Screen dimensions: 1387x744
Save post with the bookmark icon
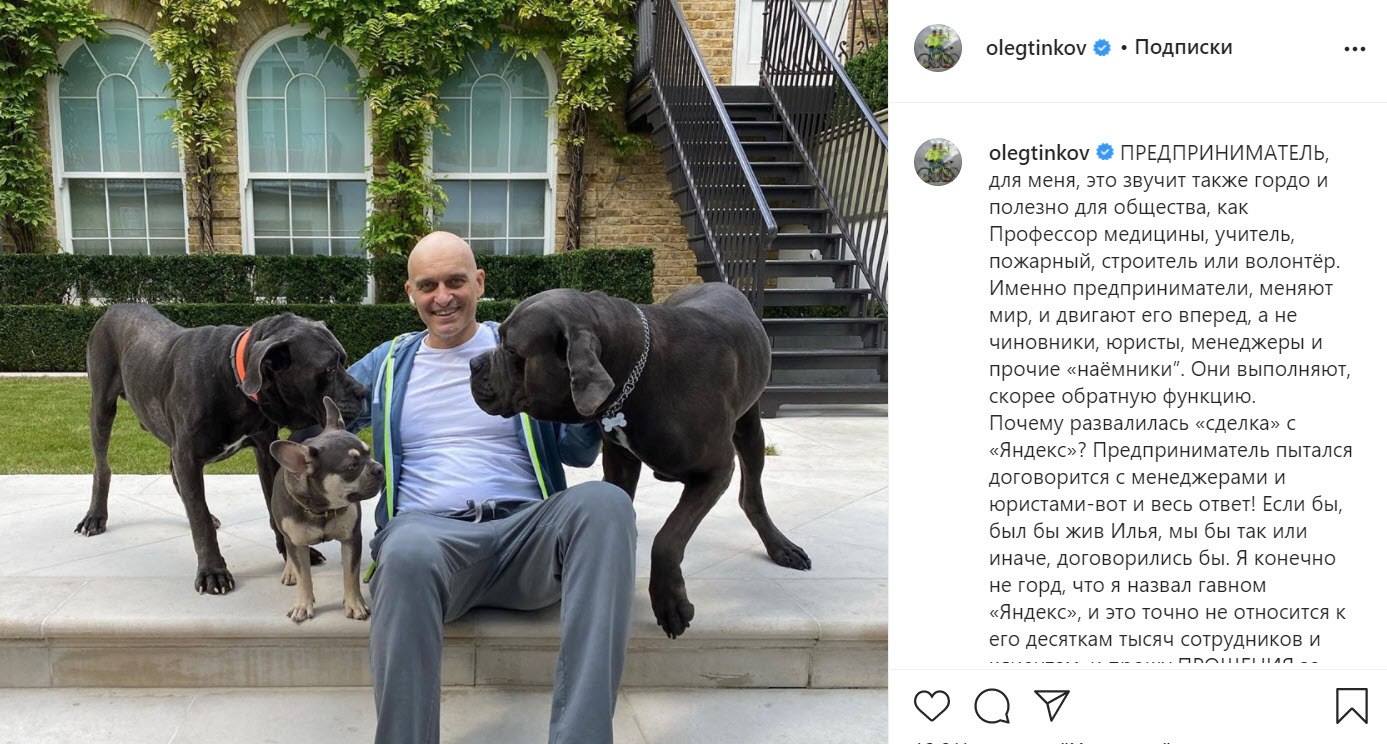(x=1351, y=706)
